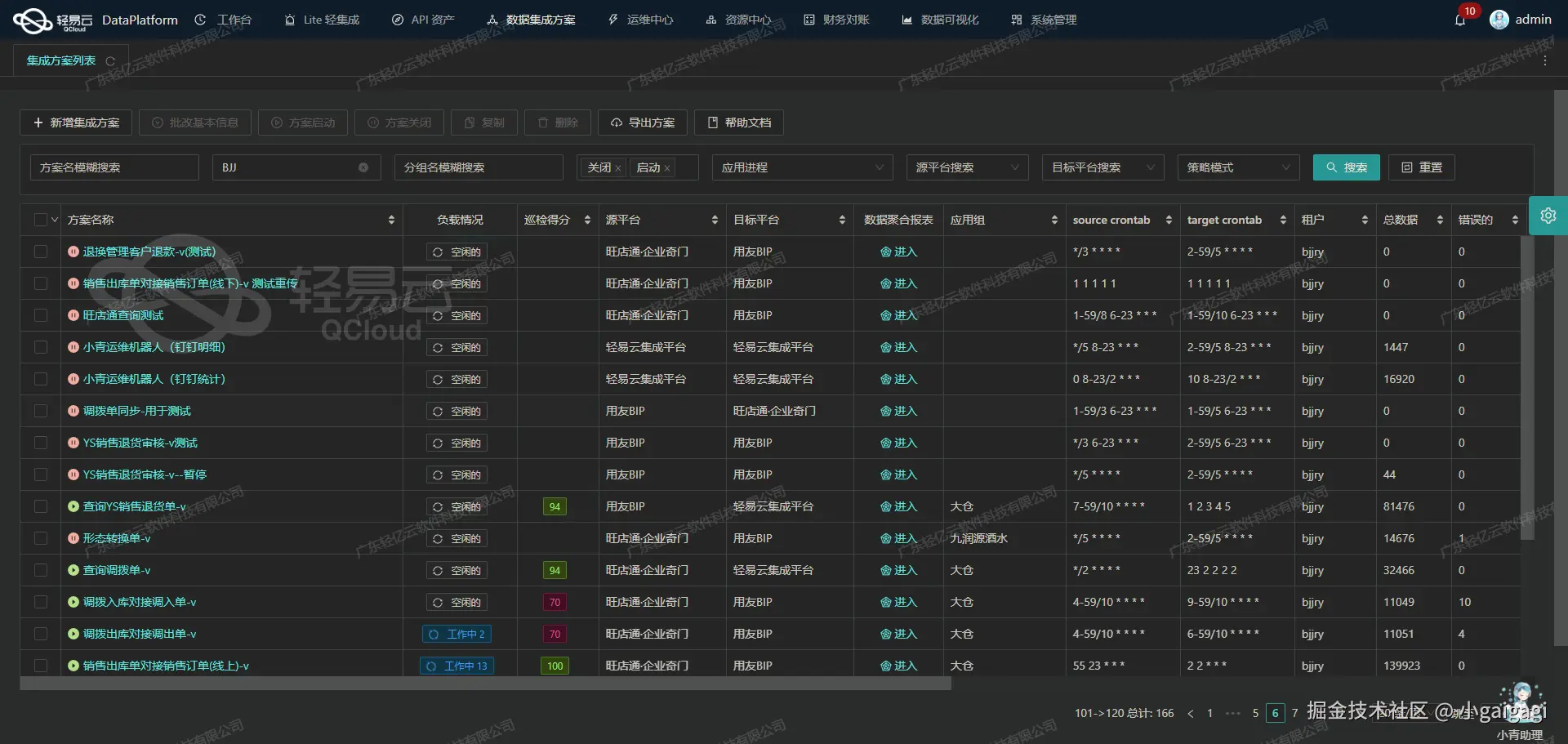Check the checkbox for 查询调拨单-v row

click(x=40, y=570)
